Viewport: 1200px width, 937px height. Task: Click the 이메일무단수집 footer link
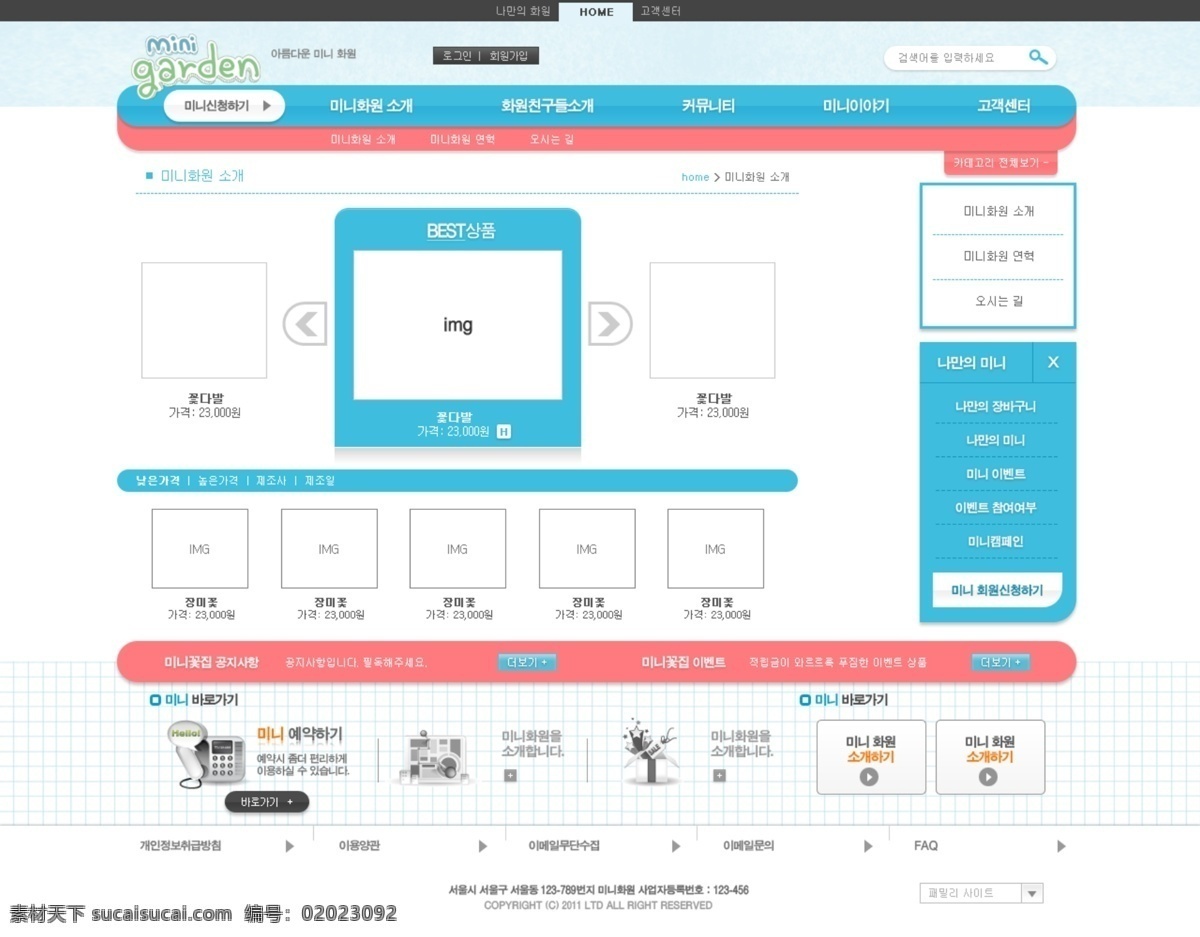pos(563,846)
